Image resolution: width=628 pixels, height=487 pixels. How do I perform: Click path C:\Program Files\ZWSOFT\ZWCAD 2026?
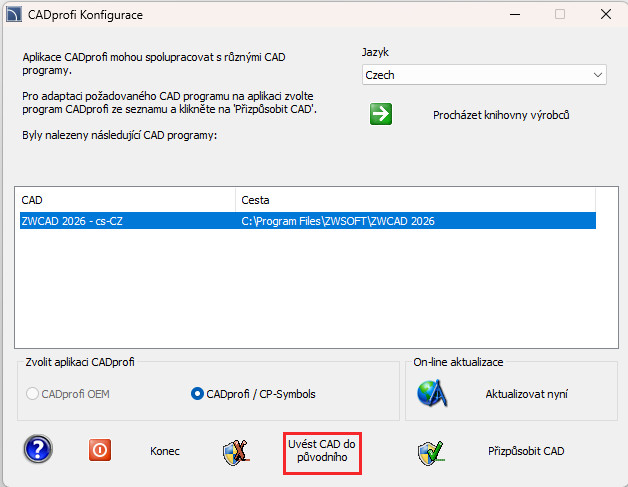[x=338, y=221]
